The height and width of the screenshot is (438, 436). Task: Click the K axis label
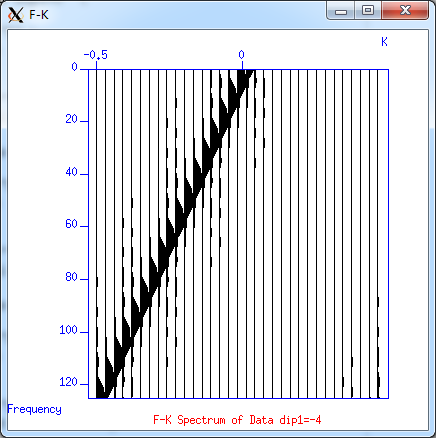tap(384, 42)
